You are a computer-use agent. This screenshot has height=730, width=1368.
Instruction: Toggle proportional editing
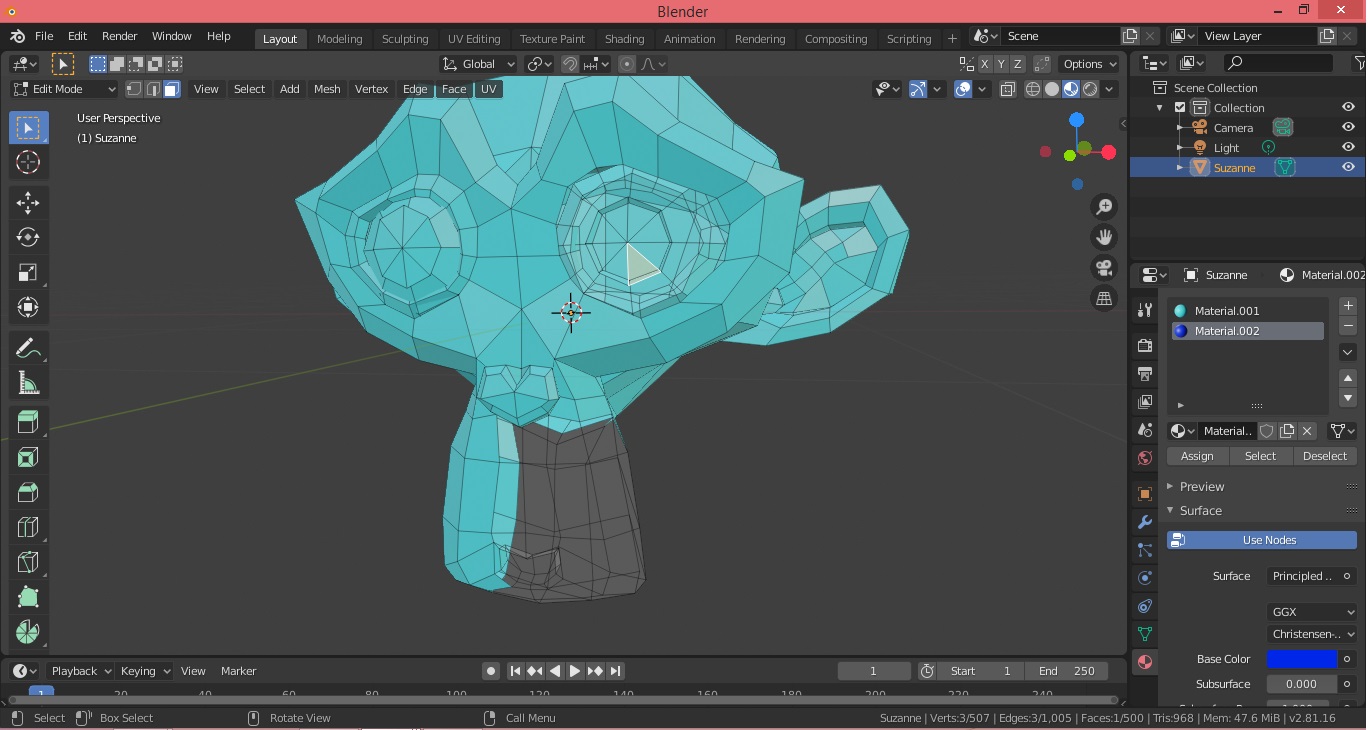click(627, 64)
